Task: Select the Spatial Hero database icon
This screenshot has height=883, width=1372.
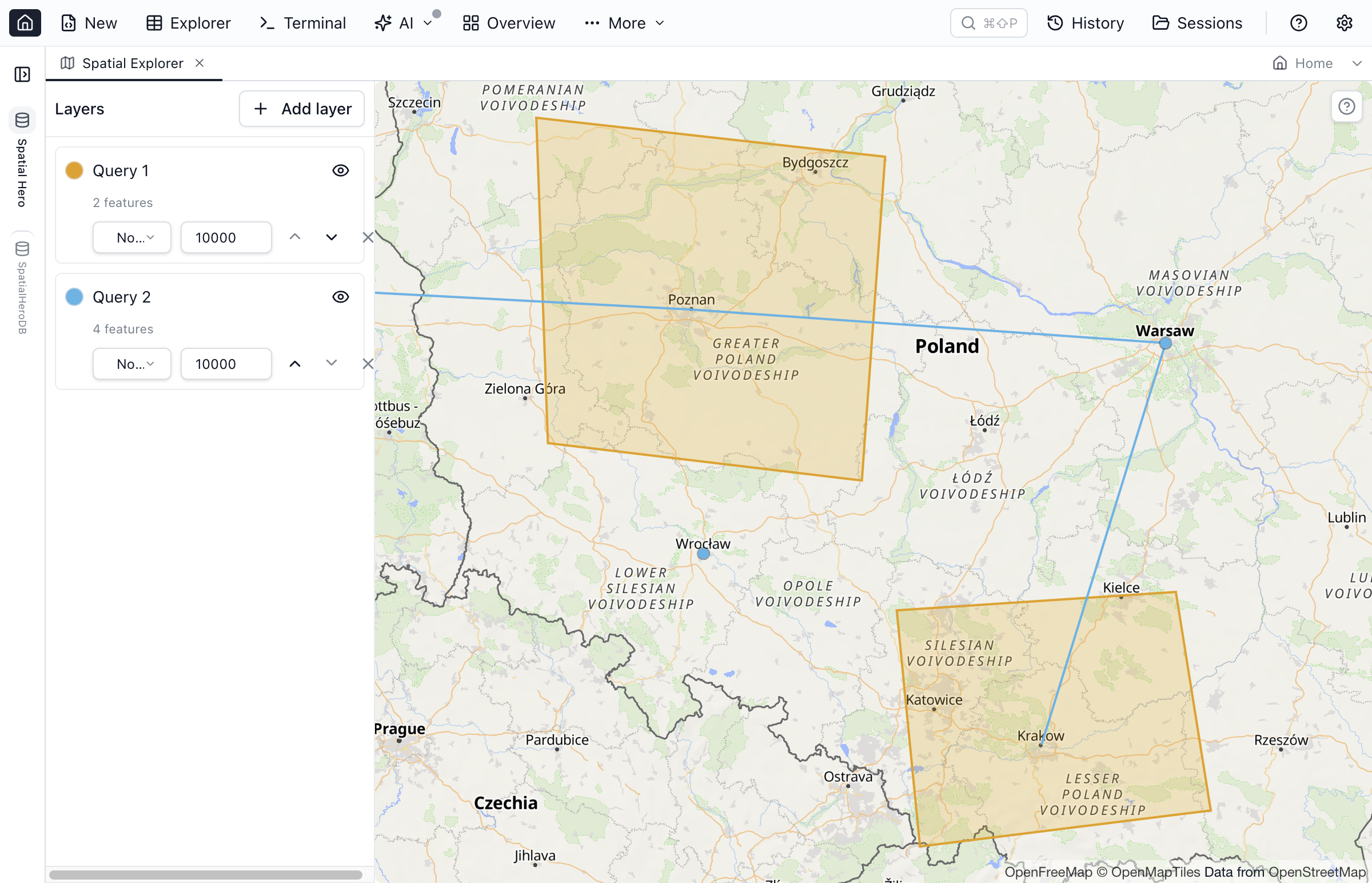Action: pyautogui.click(x=22, y=120)
